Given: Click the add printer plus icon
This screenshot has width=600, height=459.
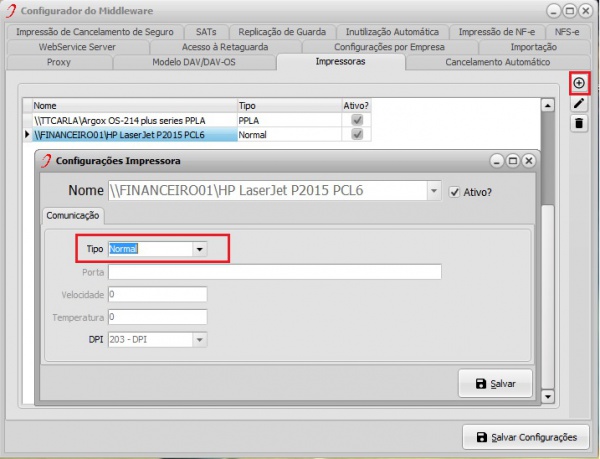Looking at the screenshot, I should 578,82.
